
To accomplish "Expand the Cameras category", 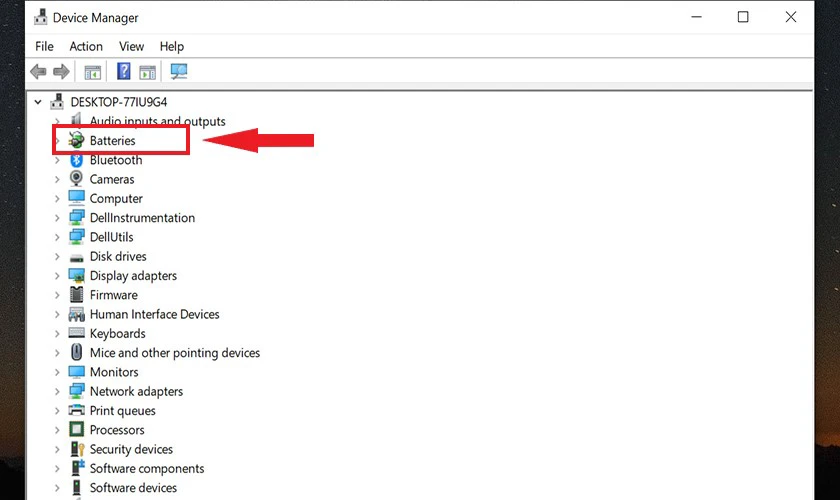I will click(57, 179).
